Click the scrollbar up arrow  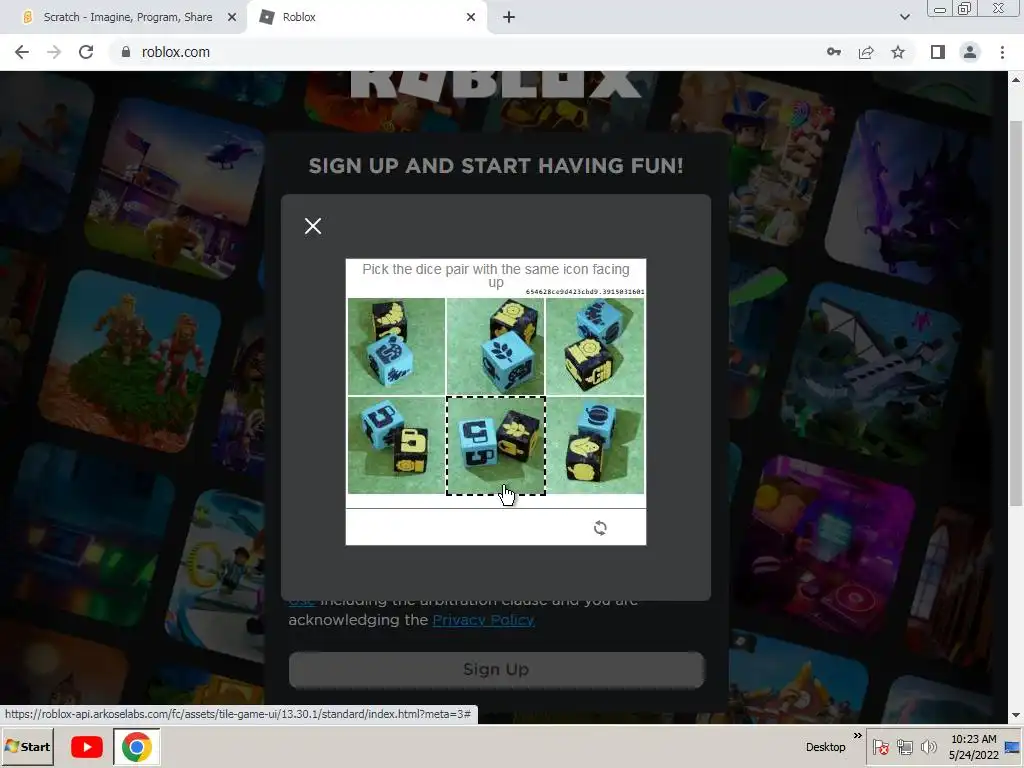1016,80
